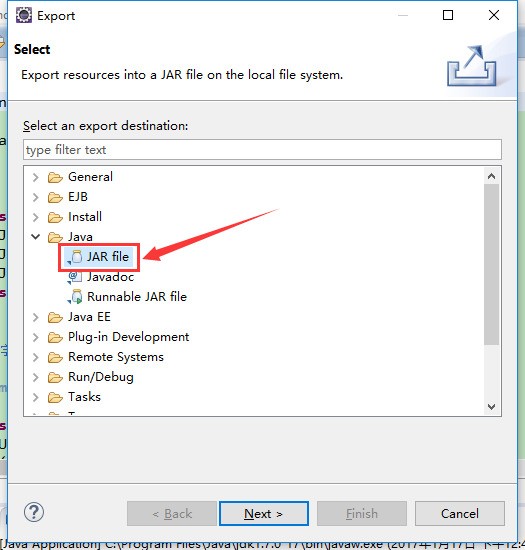The image size is (525, 550).
Task: Click the Java EE folder icon
Action: pos(55,317)
